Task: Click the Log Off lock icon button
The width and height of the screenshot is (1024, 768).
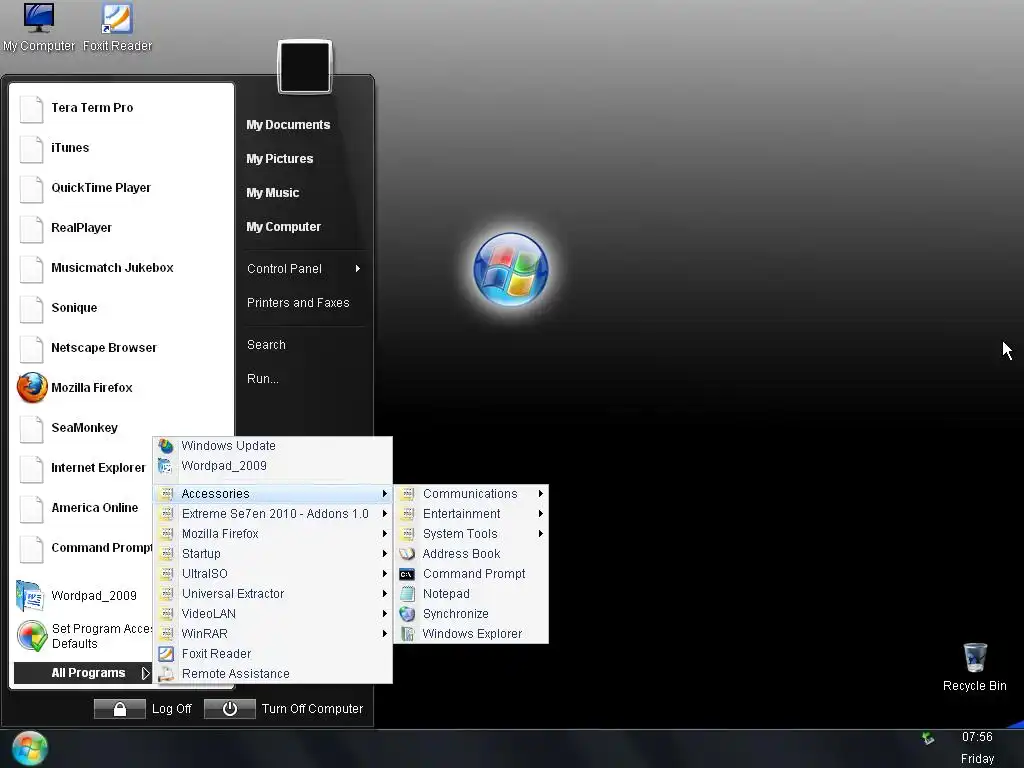Action: pos(120,709)
